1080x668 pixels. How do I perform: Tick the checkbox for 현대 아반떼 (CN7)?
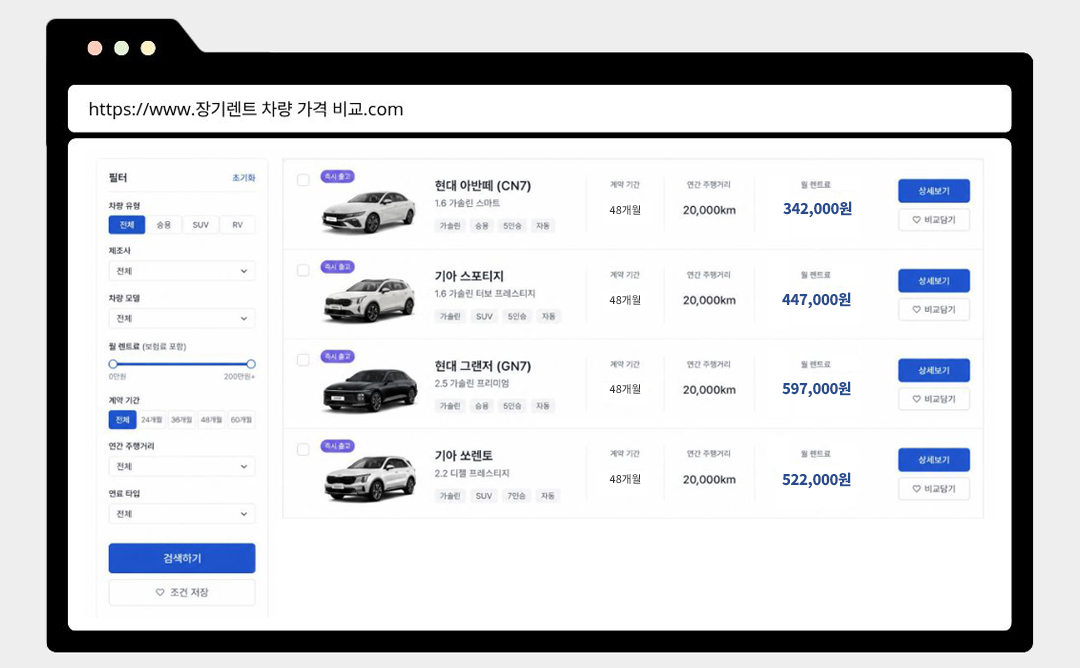pyautogui.click(x=303, y=180)
